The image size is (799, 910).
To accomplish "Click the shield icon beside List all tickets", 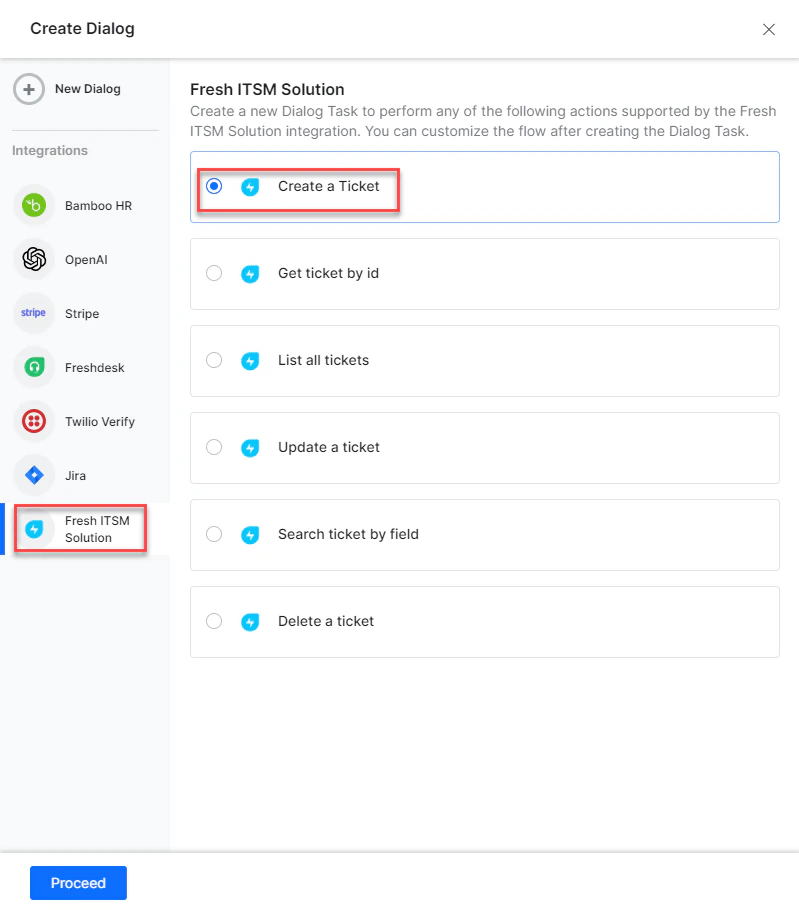I will 250,361.
